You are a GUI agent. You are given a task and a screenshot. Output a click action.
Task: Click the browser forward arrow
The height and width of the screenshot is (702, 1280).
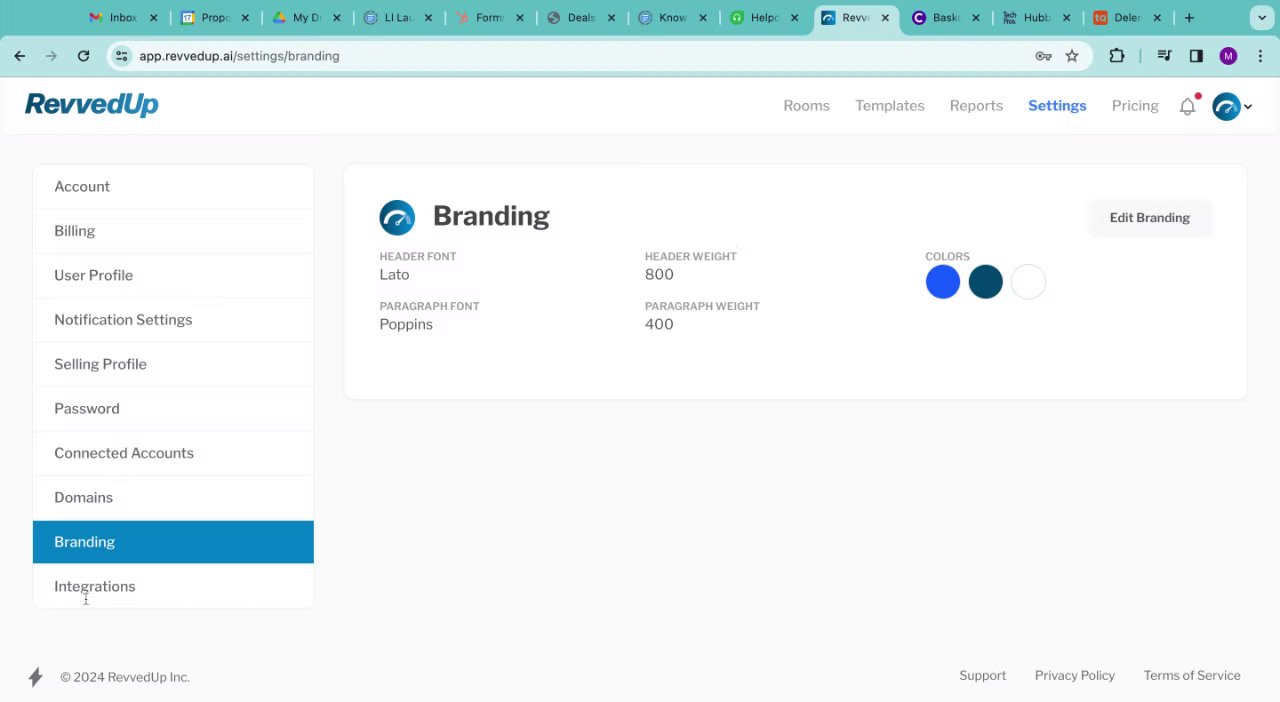[x=51, y=56]
